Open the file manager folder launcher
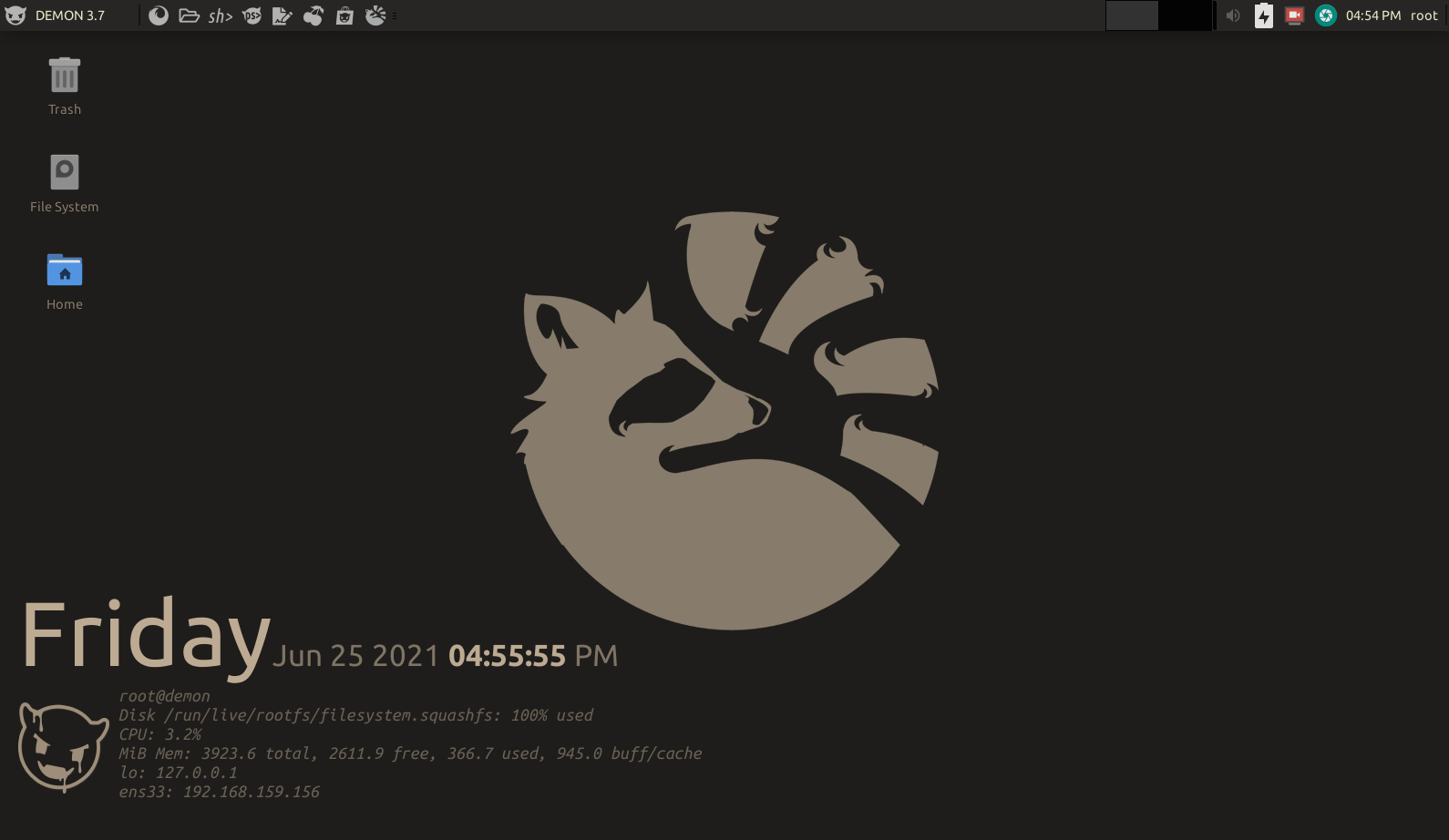Viewport: 1449px width, 840px height. (x=189, y=15)
